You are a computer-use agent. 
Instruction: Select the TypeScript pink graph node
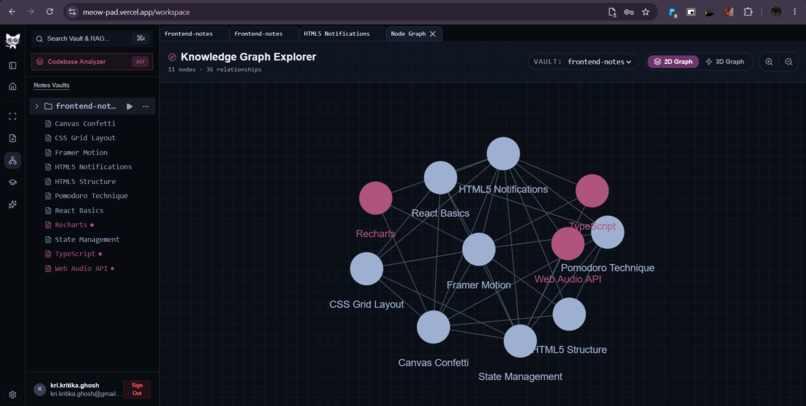coord(592,191)
